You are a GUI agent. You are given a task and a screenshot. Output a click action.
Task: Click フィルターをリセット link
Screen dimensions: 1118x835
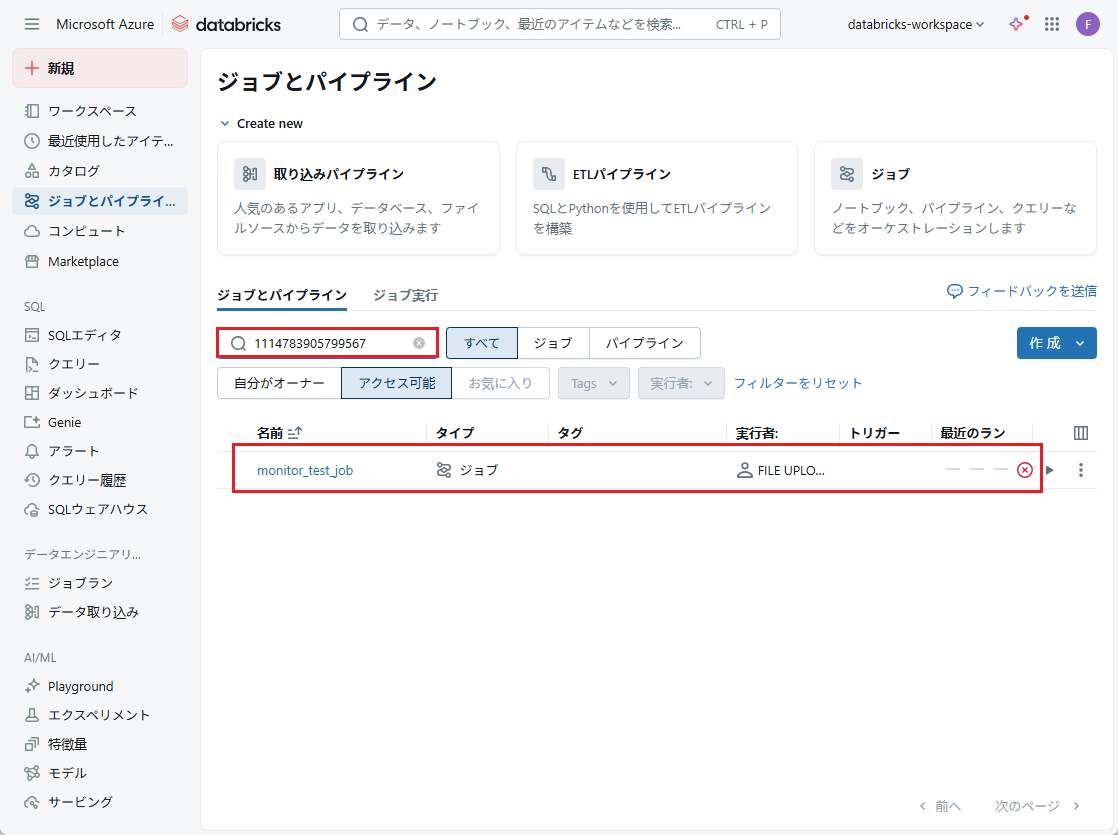pyautogui.click(x=797, y=383)
